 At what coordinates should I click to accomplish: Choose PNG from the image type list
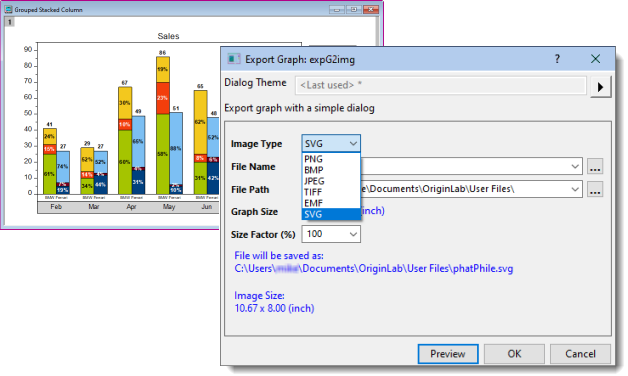click(331, 159)
